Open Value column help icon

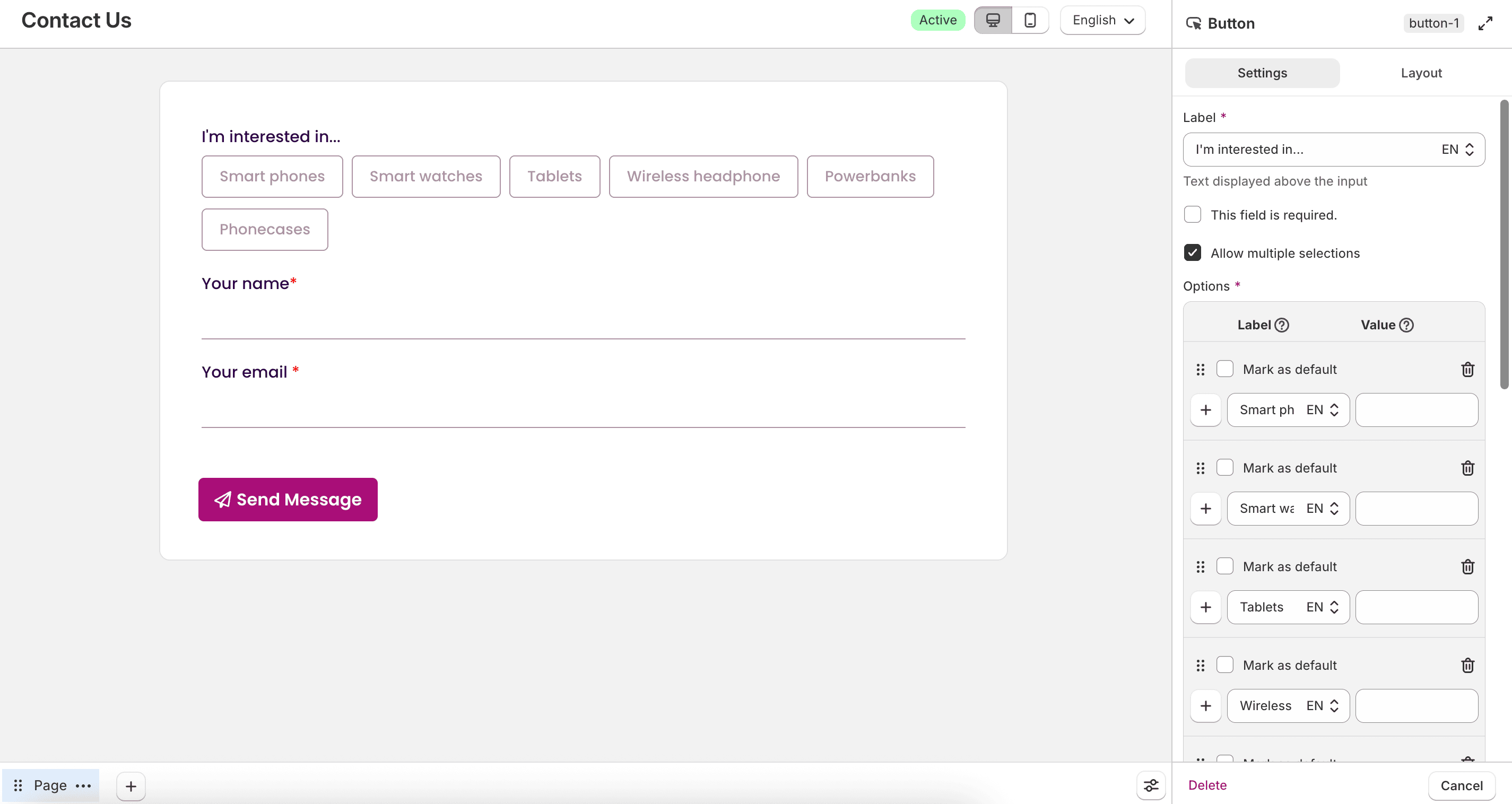[1406, 325]
